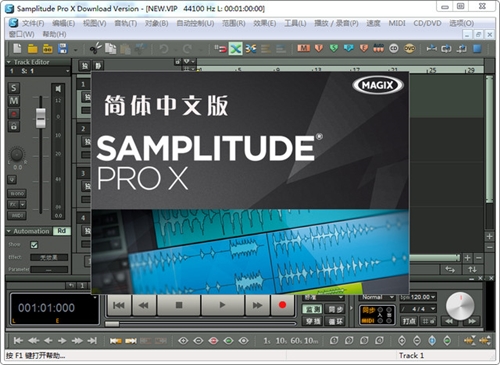Toggle the Solo S button on track
The image size is (500, 365).
tap(14, 88)
